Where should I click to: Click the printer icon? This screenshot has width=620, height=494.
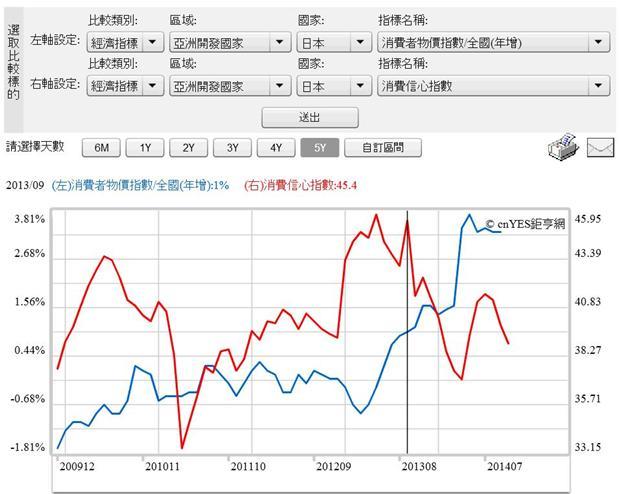tap(563, 147)
